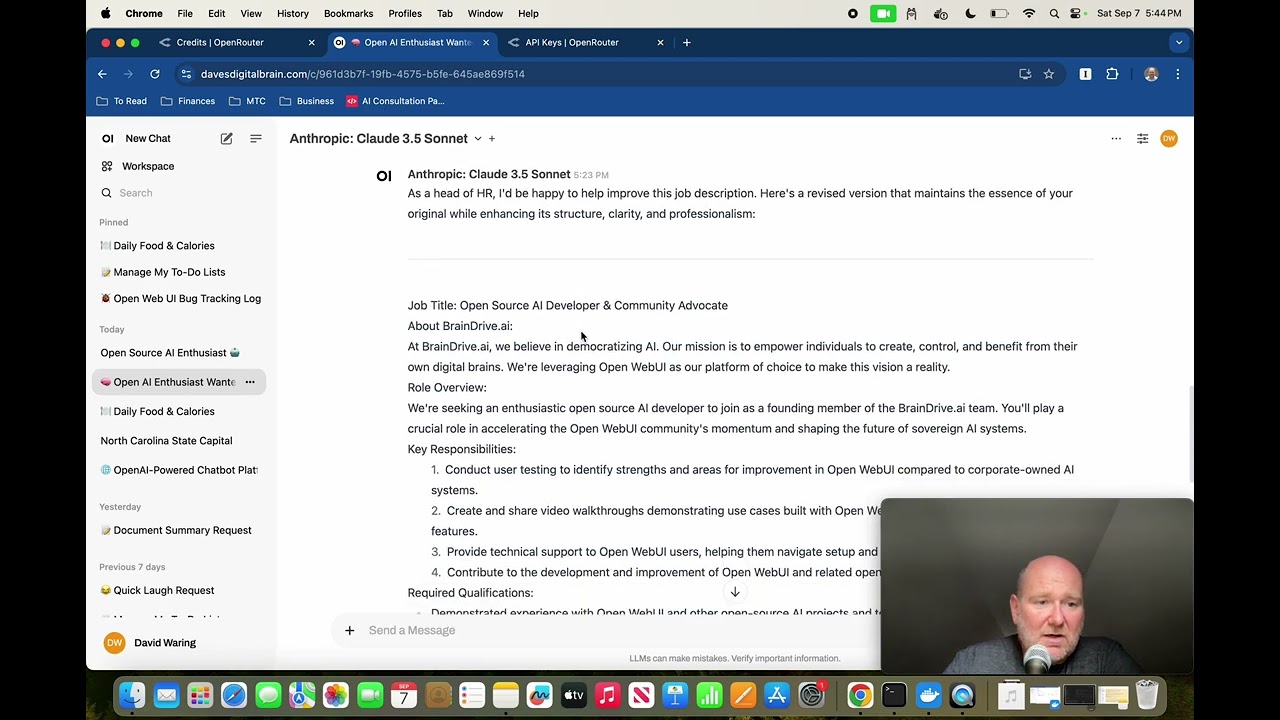
Task: Click the new chat pencil icon
Action: [x=227, y=139]
